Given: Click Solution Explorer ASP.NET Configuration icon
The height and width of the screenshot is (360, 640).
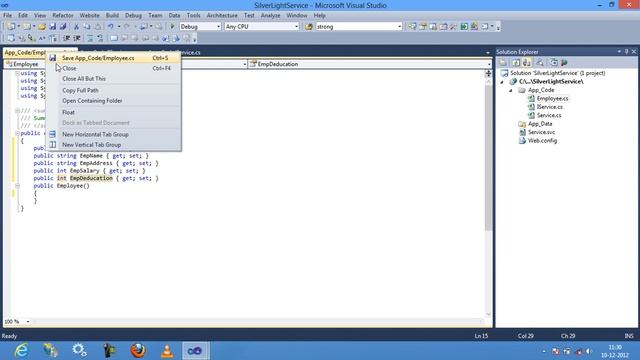Looking at the screenshot, I should (x=564, y=62).
